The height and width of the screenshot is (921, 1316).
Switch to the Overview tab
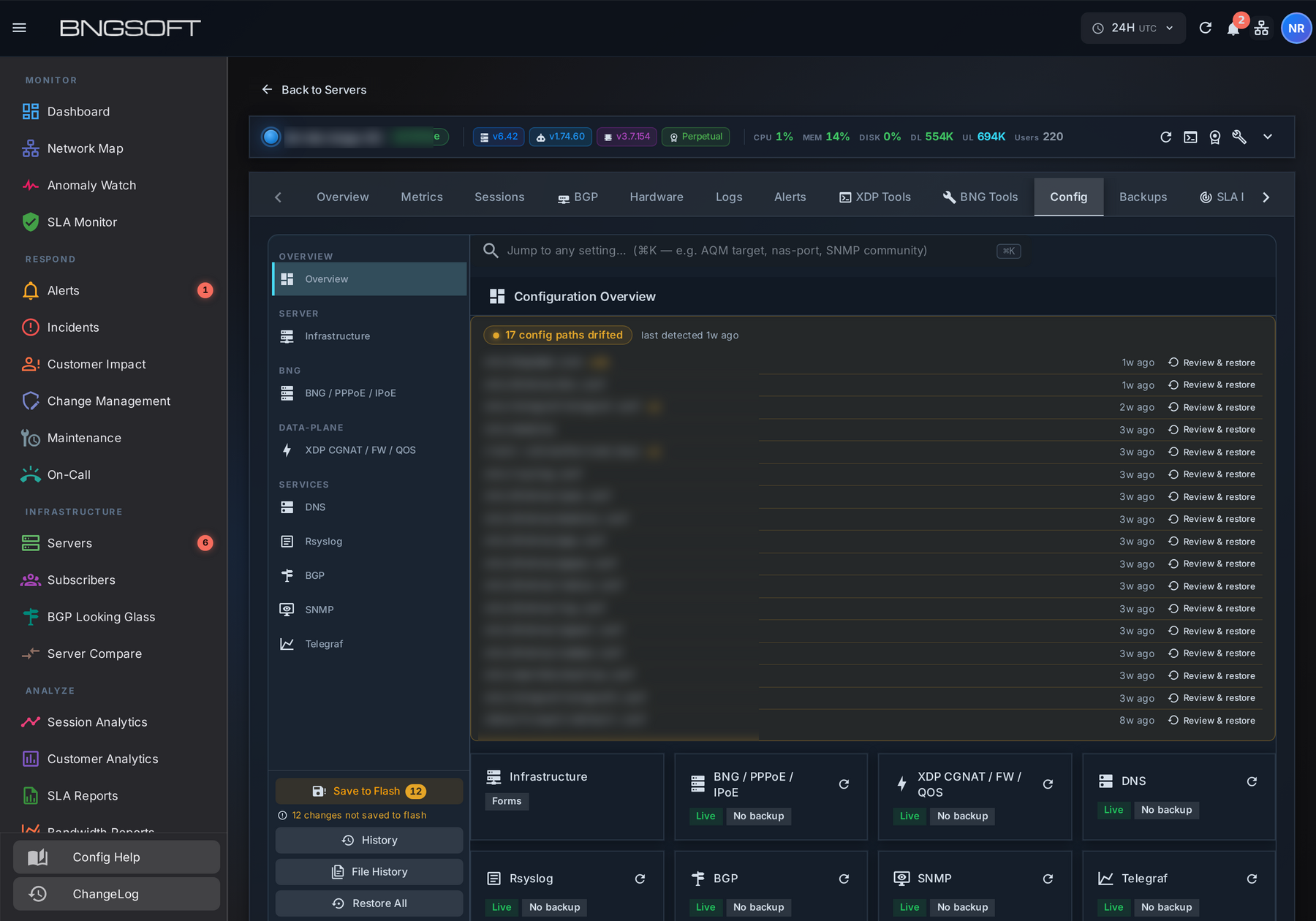point(342,197)
